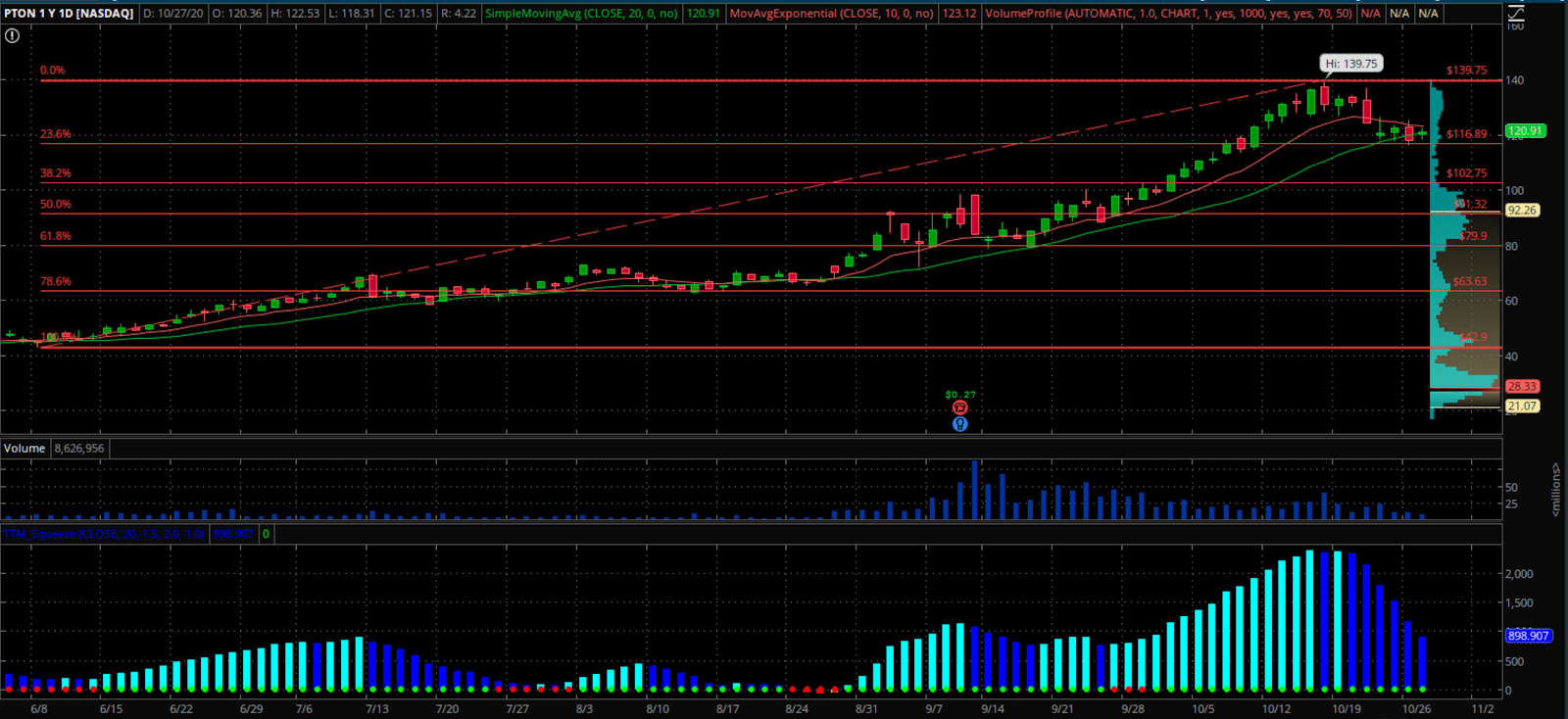The height and width of the screenshot is (719, 1568).
Task: Click the 120.91 SMA value in header
Action: coord(704,14)
